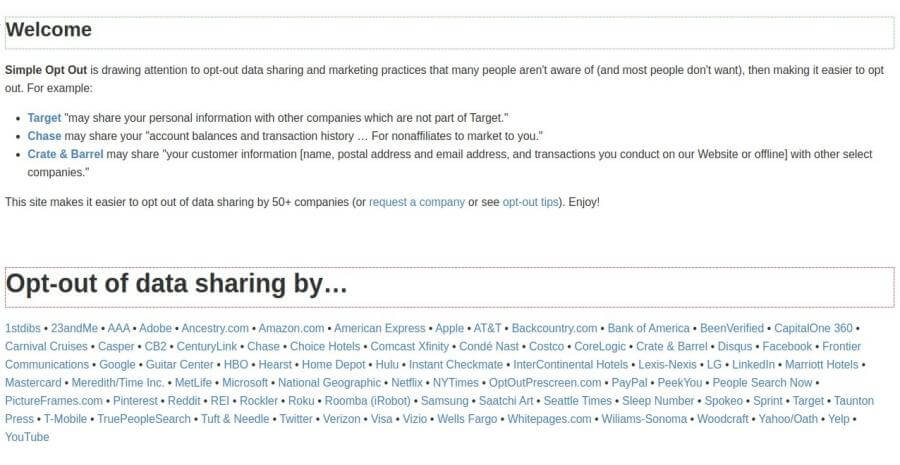Select the Guitar Center link
Image resolution: width=900 pixels, height=465 pixels.
(x=180, y=365)
